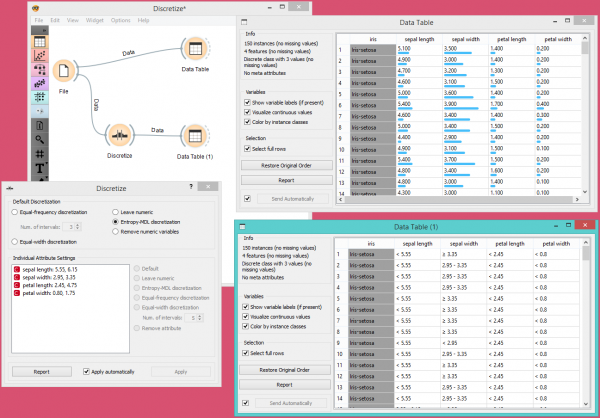Click the File widget node on canvas
Screen dimensions: 600x418
65,72
